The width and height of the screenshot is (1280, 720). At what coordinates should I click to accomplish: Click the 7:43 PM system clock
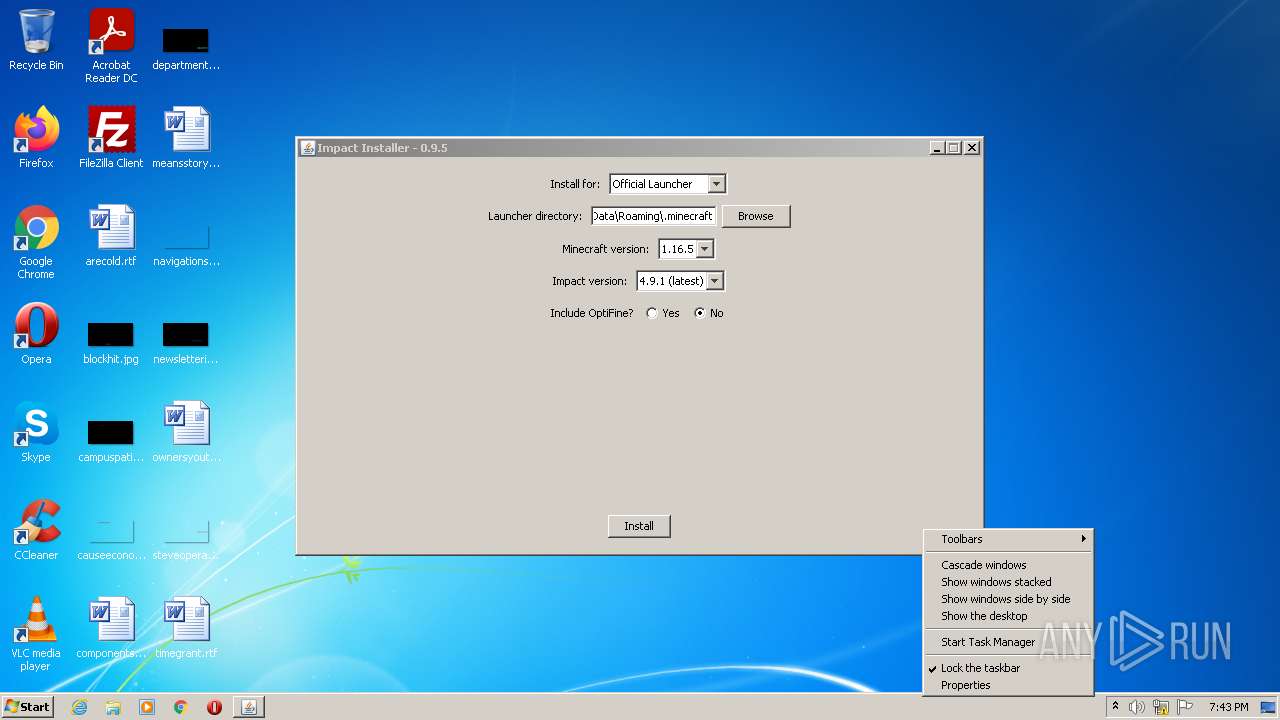point(1228,707)
